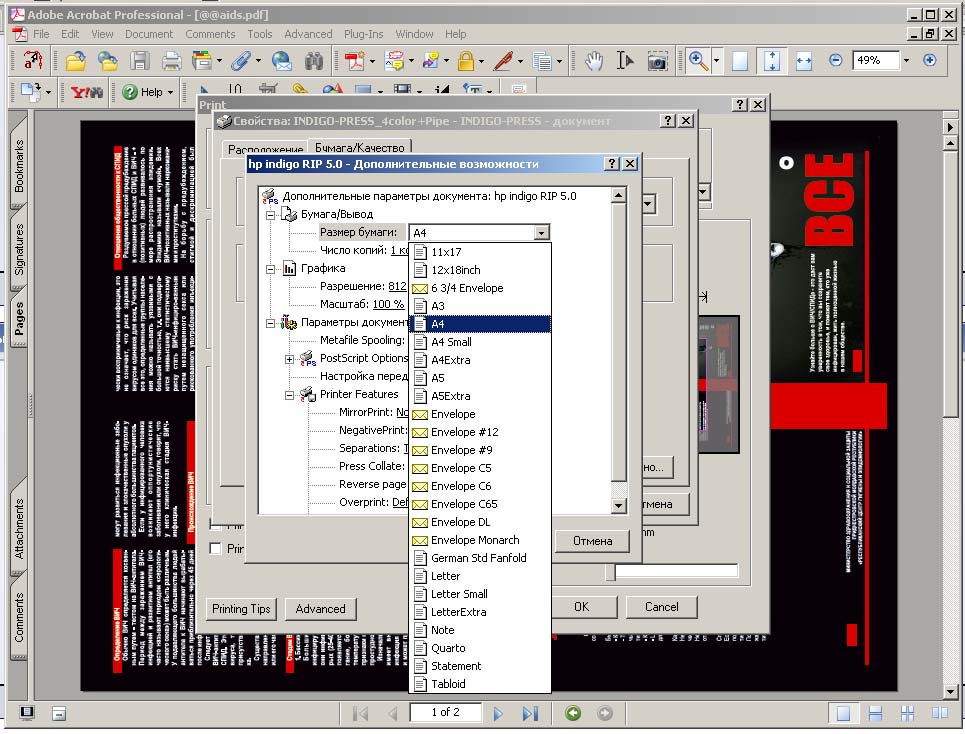Collapse the Графика tree node
This screenshot has width=965, height=734.
coord(270,269)
